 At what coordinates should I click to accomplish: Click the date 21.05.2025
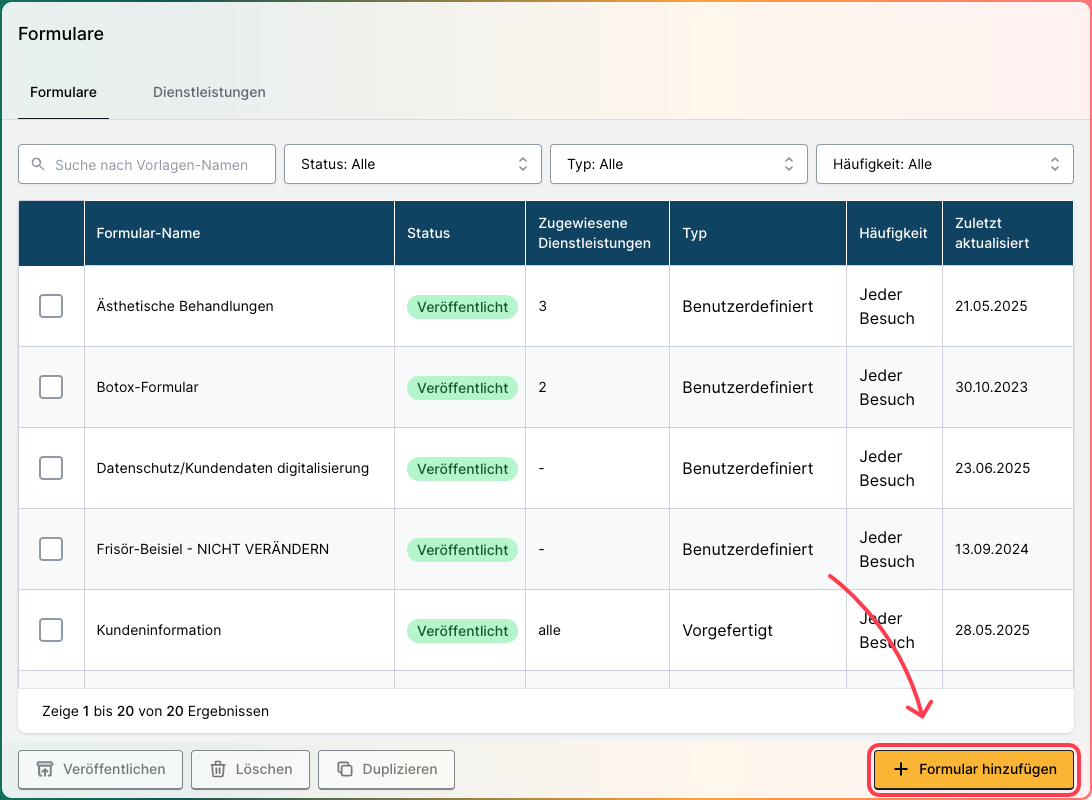[x=991, y=306]
